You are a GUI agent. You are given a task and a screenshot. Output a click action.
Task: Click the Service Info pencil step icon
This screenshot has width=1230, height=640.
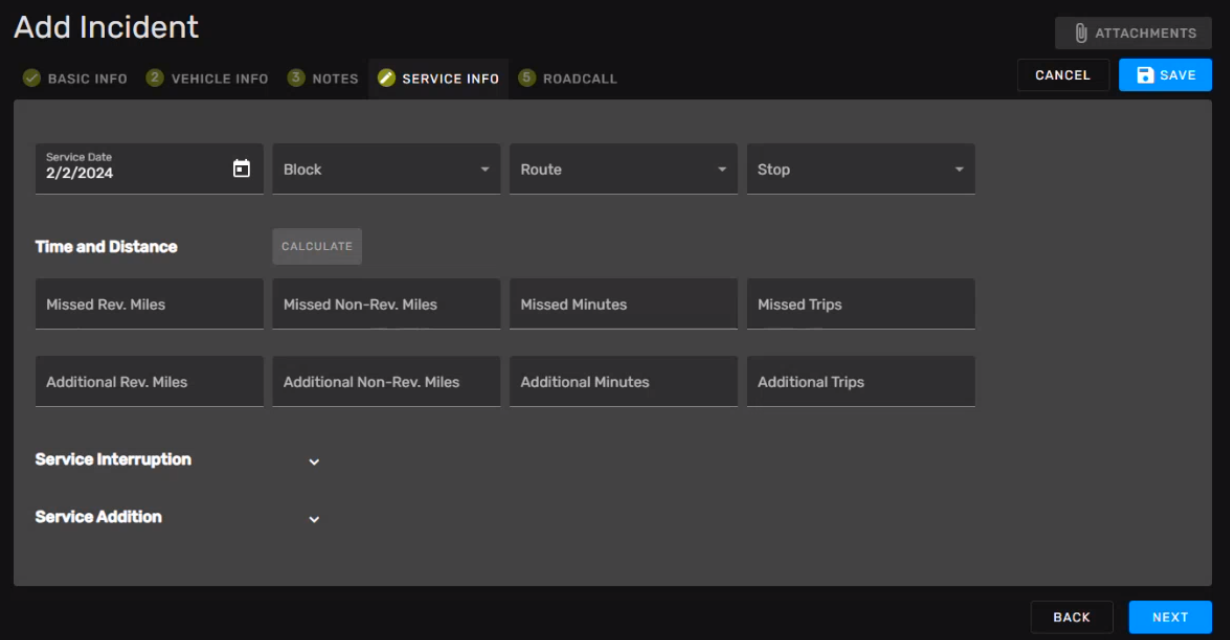(x=386, y=78)
